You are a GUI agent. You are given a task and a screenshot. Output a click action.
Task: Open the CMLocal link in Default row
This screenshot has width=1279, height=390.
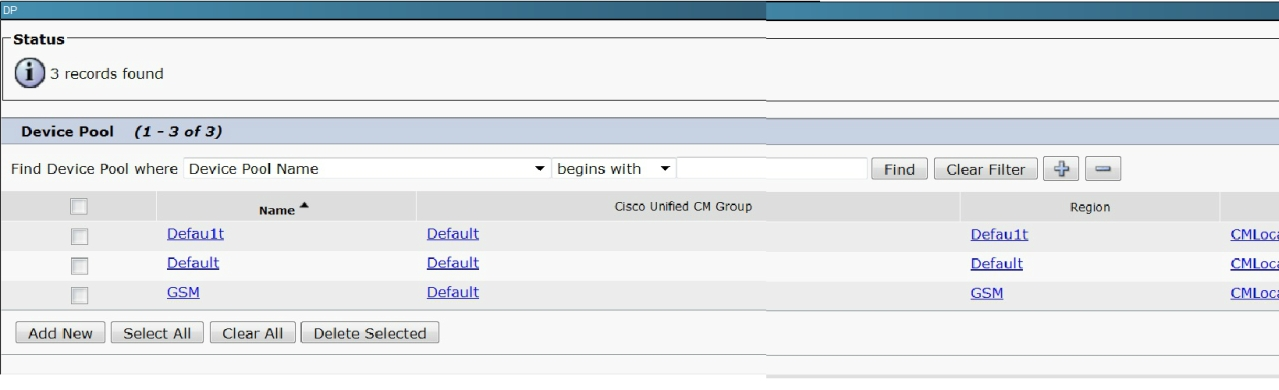1254,263
